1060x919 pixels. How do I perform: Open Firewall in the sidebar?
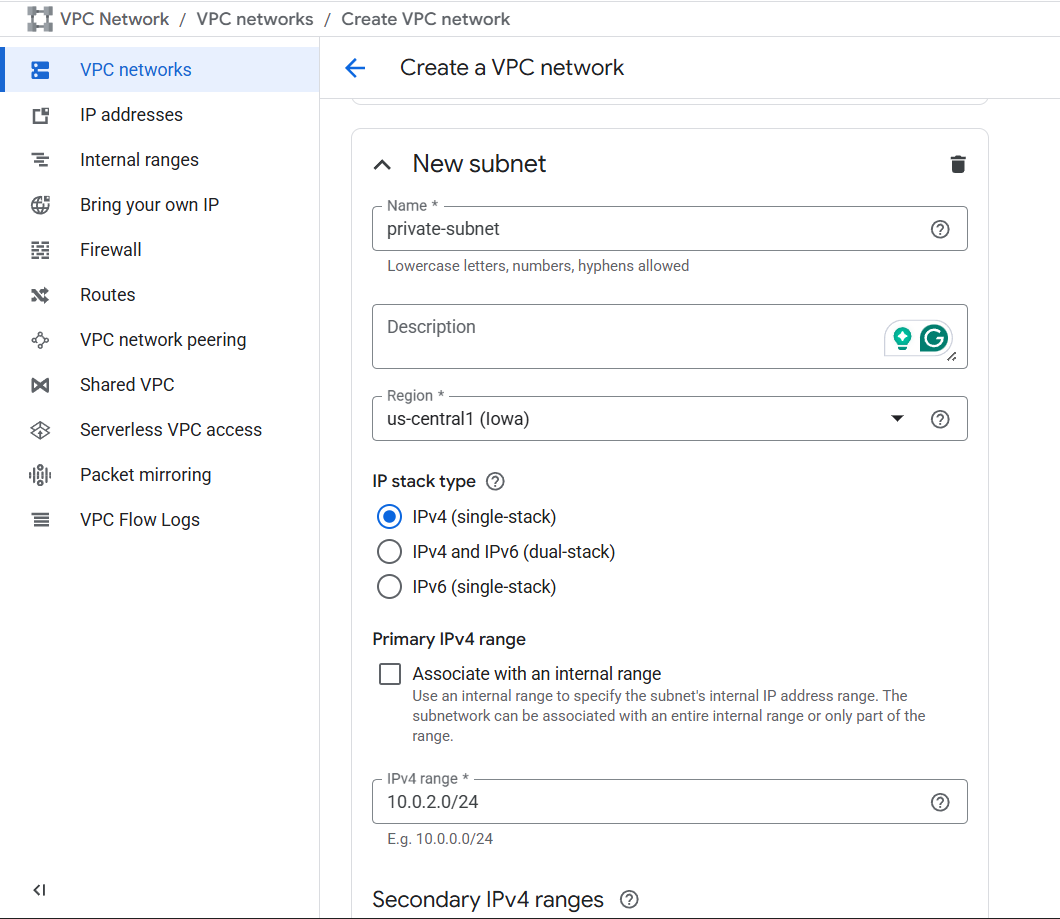tap(110, 250)
